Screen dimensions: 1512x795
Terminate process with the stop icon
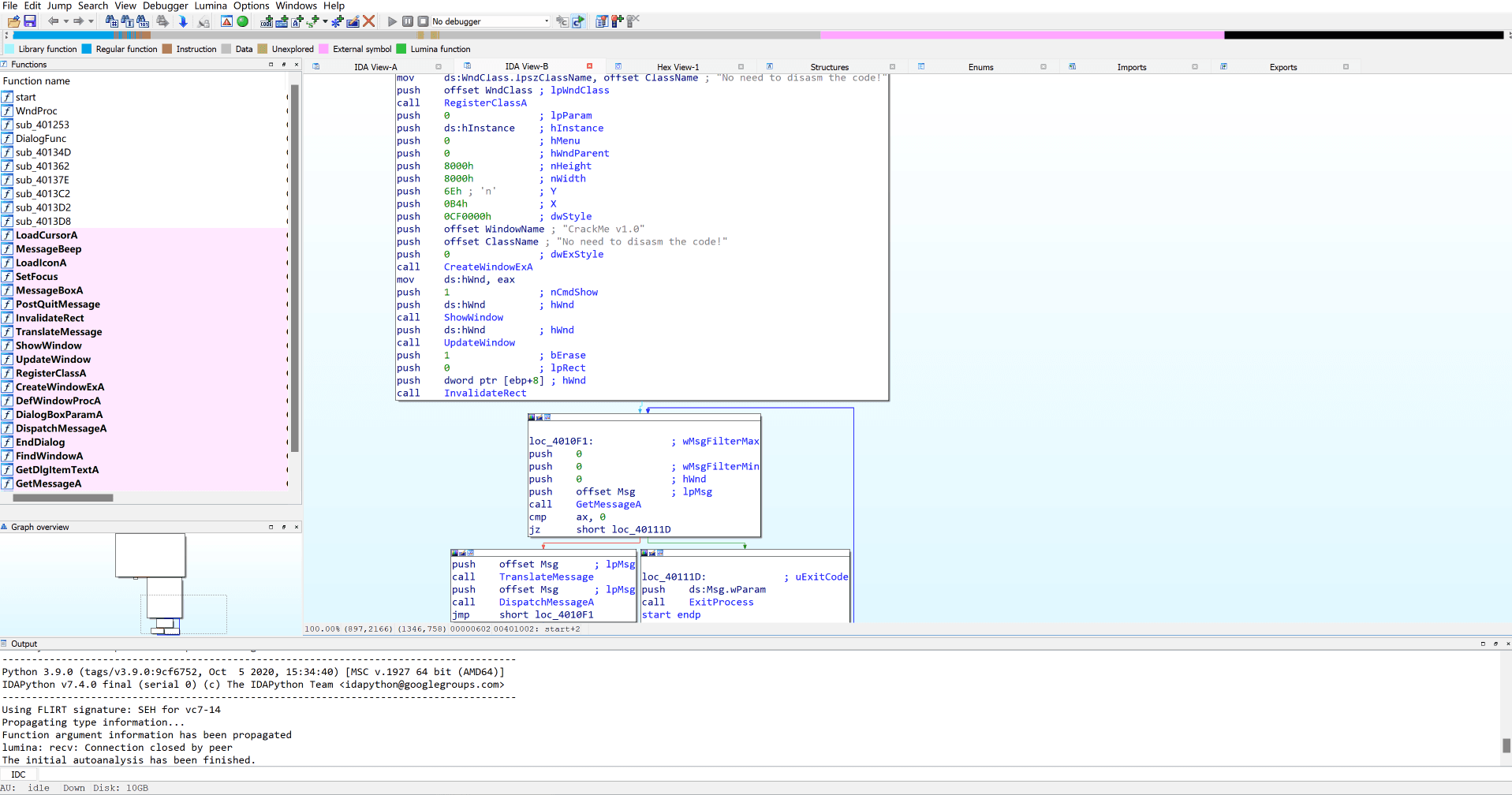tap(423, 21)
